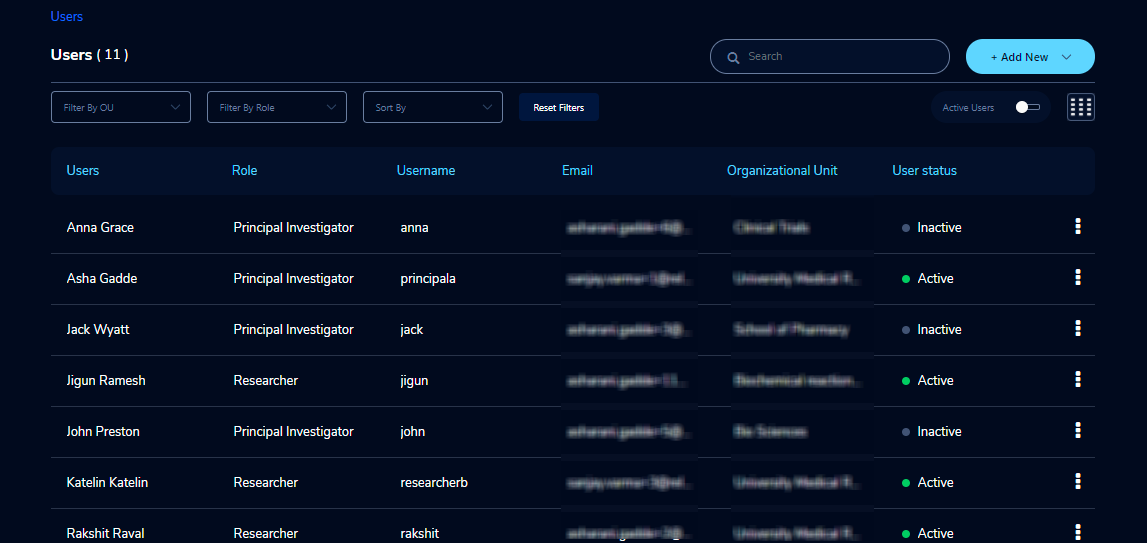The height and width of the screenshot is (543, 1147).
Task: Click the name Anna Grace
Action: [100, 228]
